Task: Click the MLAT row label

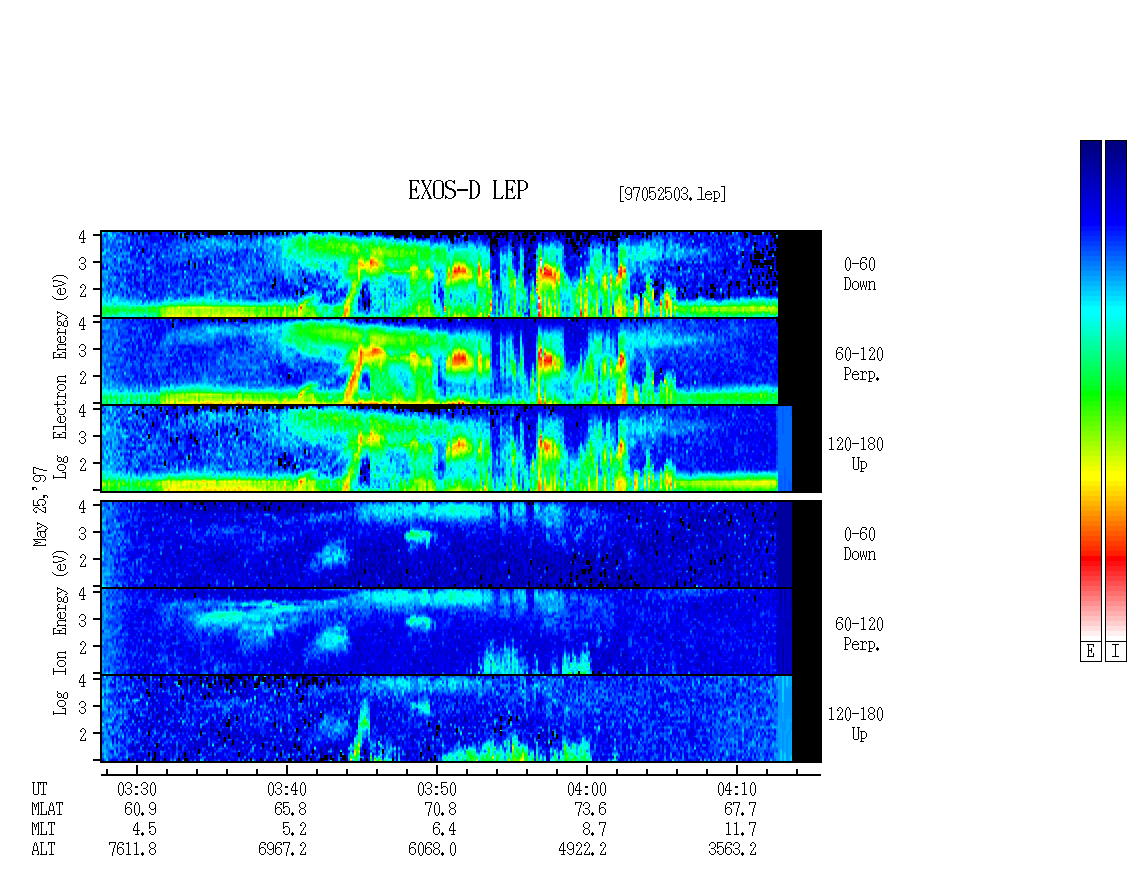Action: (47, 809)
